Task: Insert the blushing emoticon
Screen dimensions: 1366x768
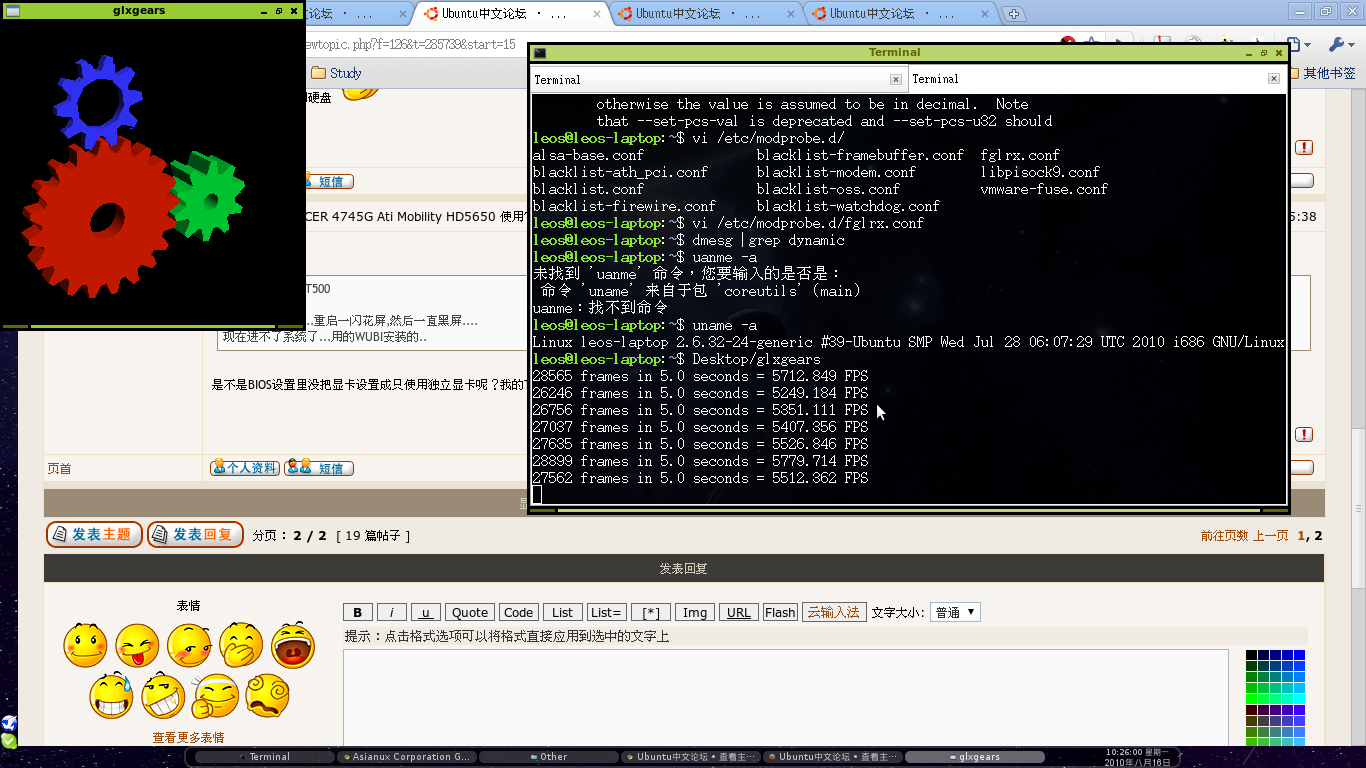Action: click(189, 645)
